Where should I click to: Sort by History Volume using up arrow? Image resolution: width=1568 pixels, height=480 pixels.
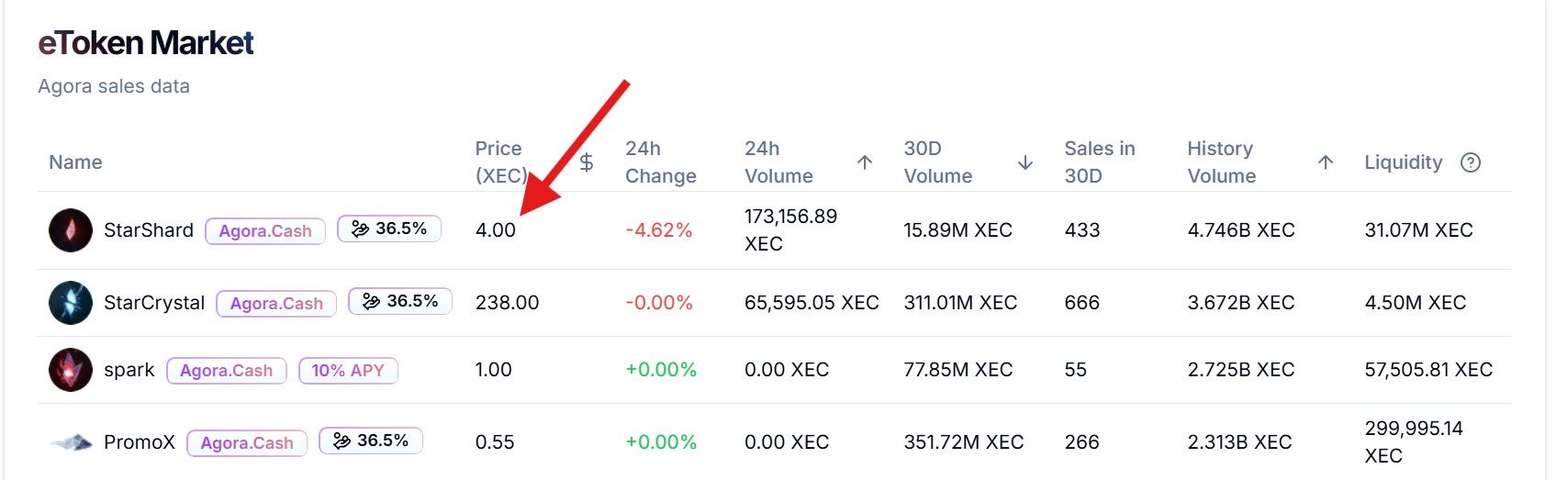click(1325, 162)
